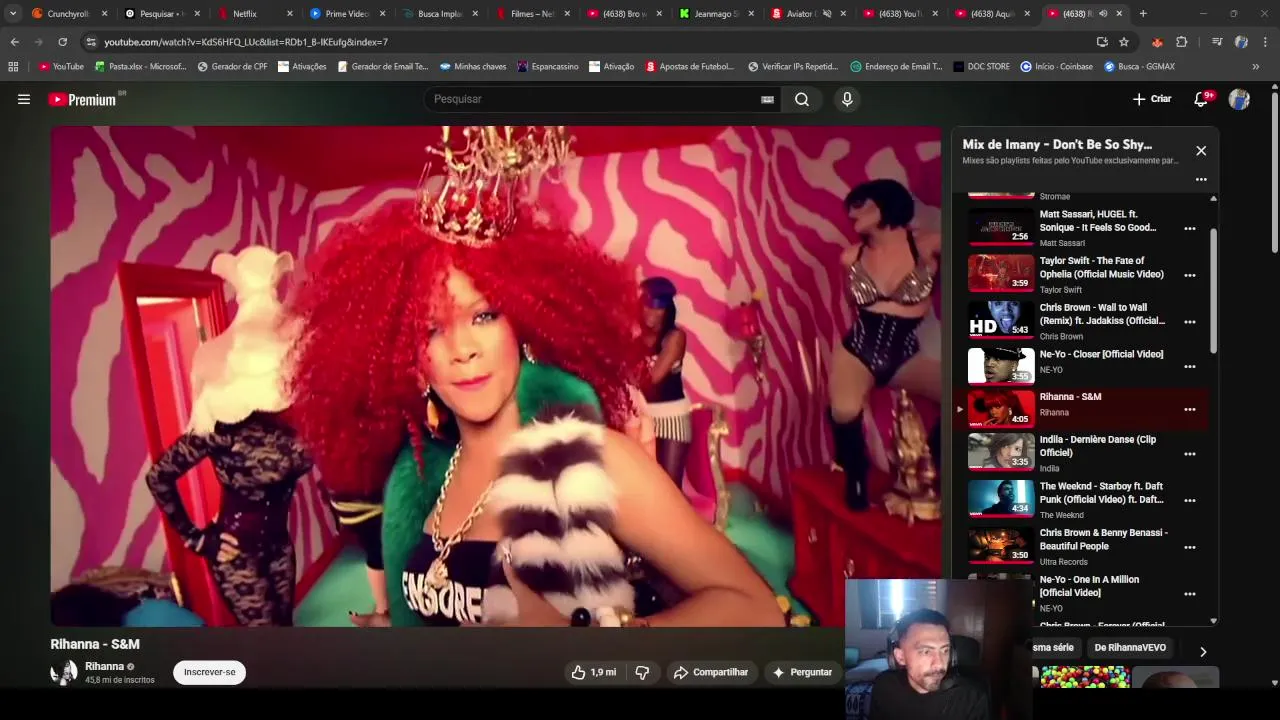This screenshot has height=720, width=1280.
Task: Switch to the Crunchyroll browser tab
Action: [69, 14]
